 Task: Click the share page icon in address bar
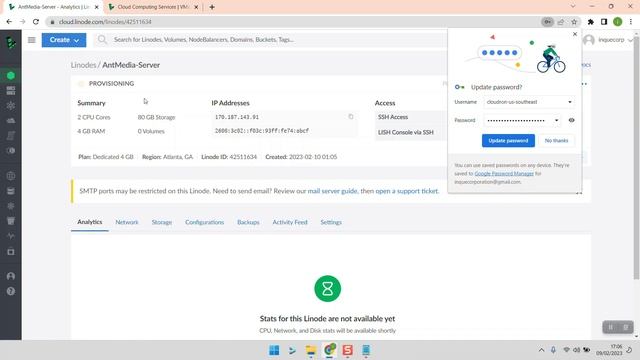561,22
